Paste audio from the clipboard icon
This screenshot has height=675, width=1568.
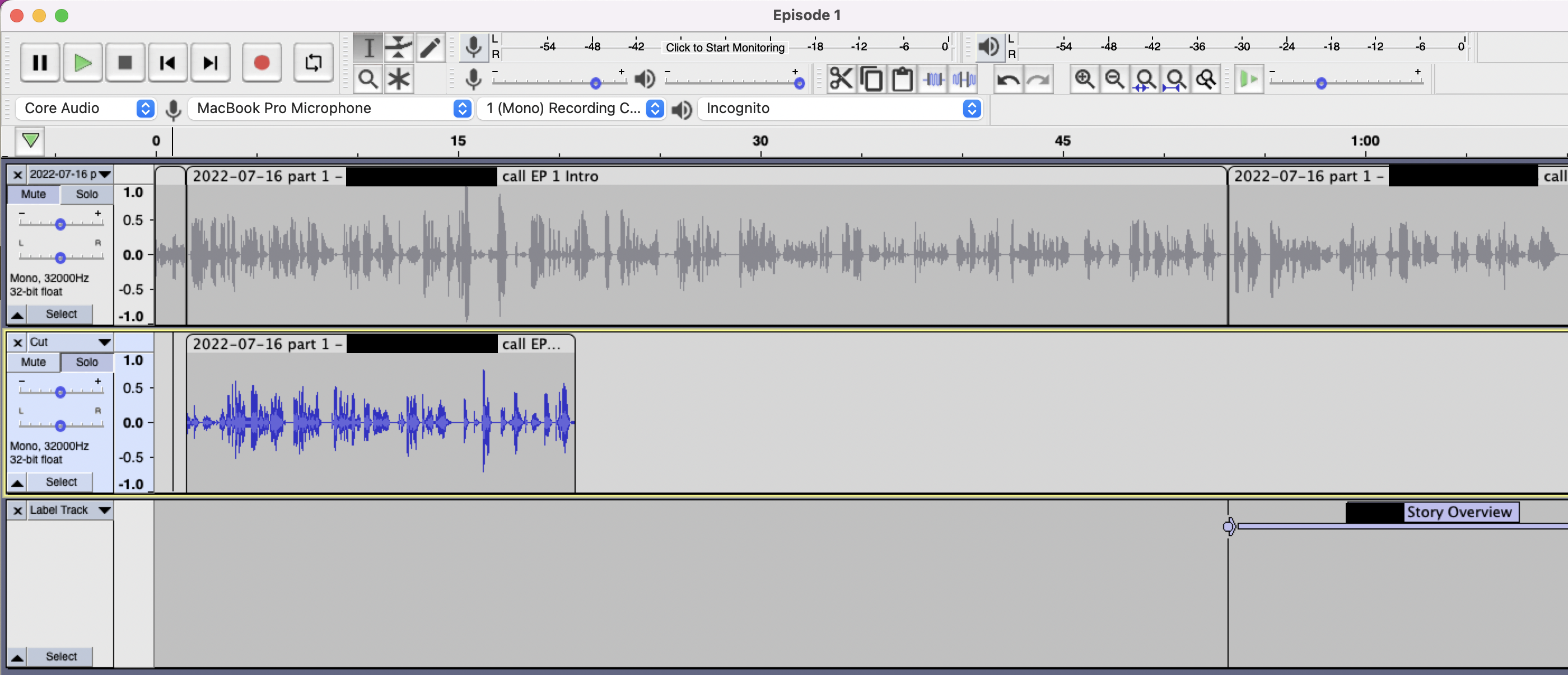coord(902,79)
